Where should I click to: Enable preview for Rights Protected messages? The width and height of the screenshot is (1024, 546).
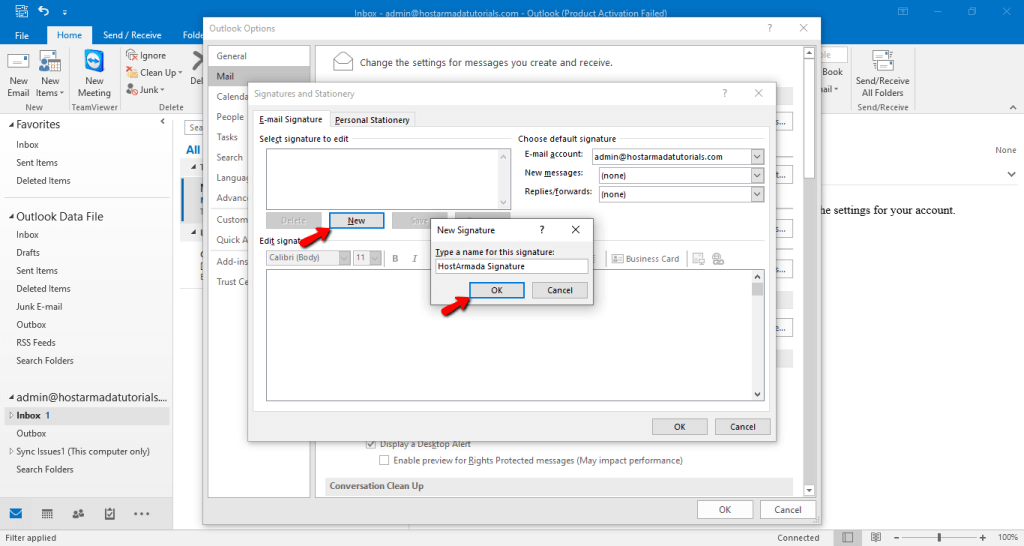[x=384, y=461]
